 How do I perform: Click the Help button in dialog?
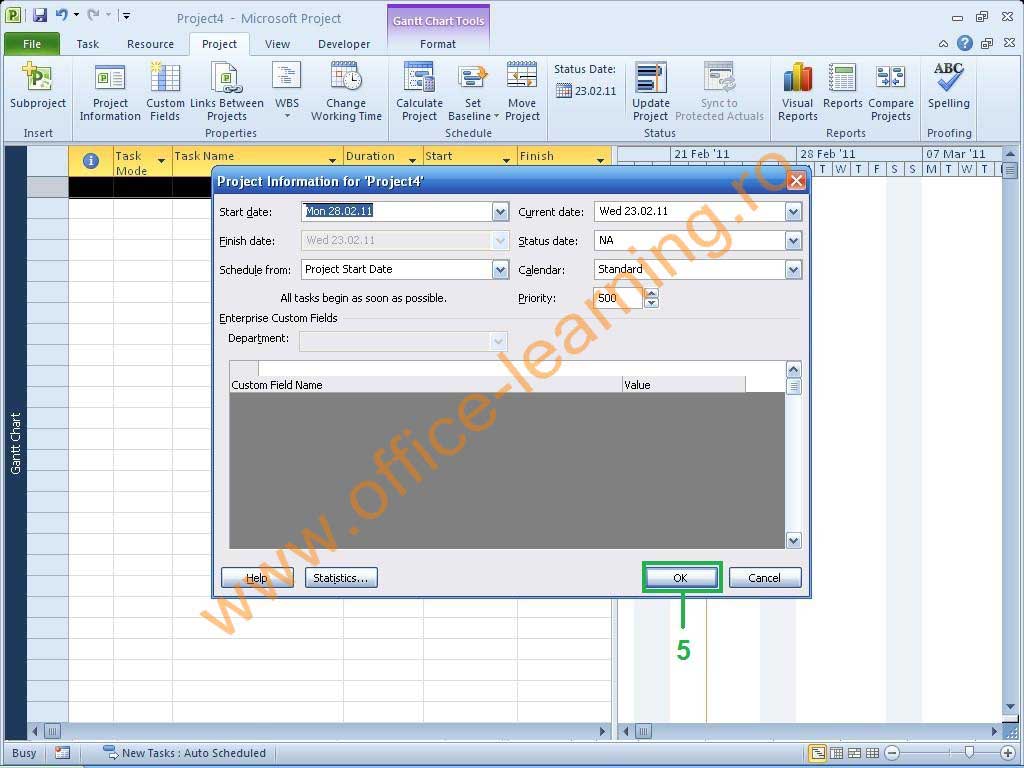click(257, 578)
